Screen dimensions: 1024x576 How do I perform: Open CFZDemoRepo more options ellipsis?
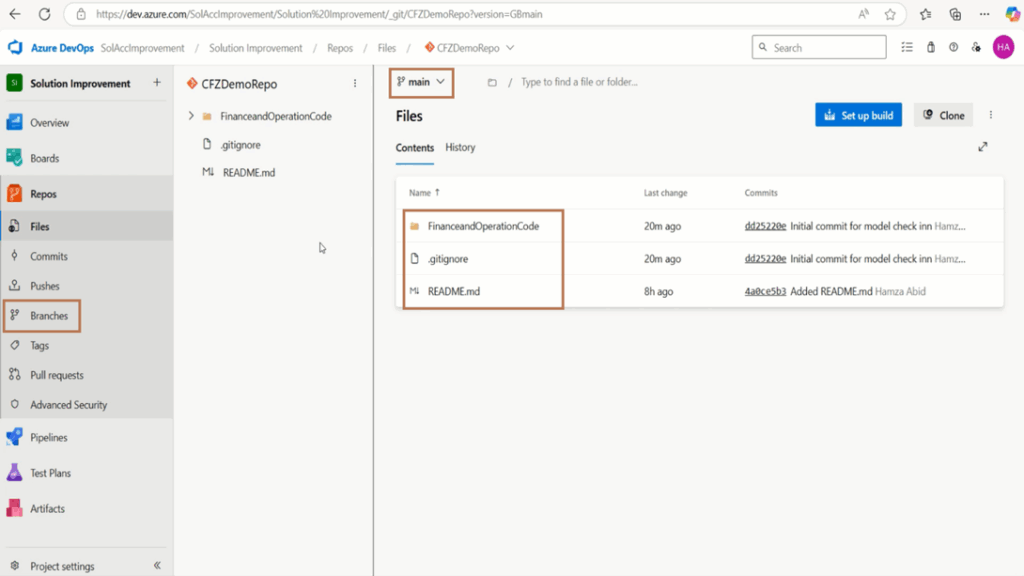[x=355, y=84]
